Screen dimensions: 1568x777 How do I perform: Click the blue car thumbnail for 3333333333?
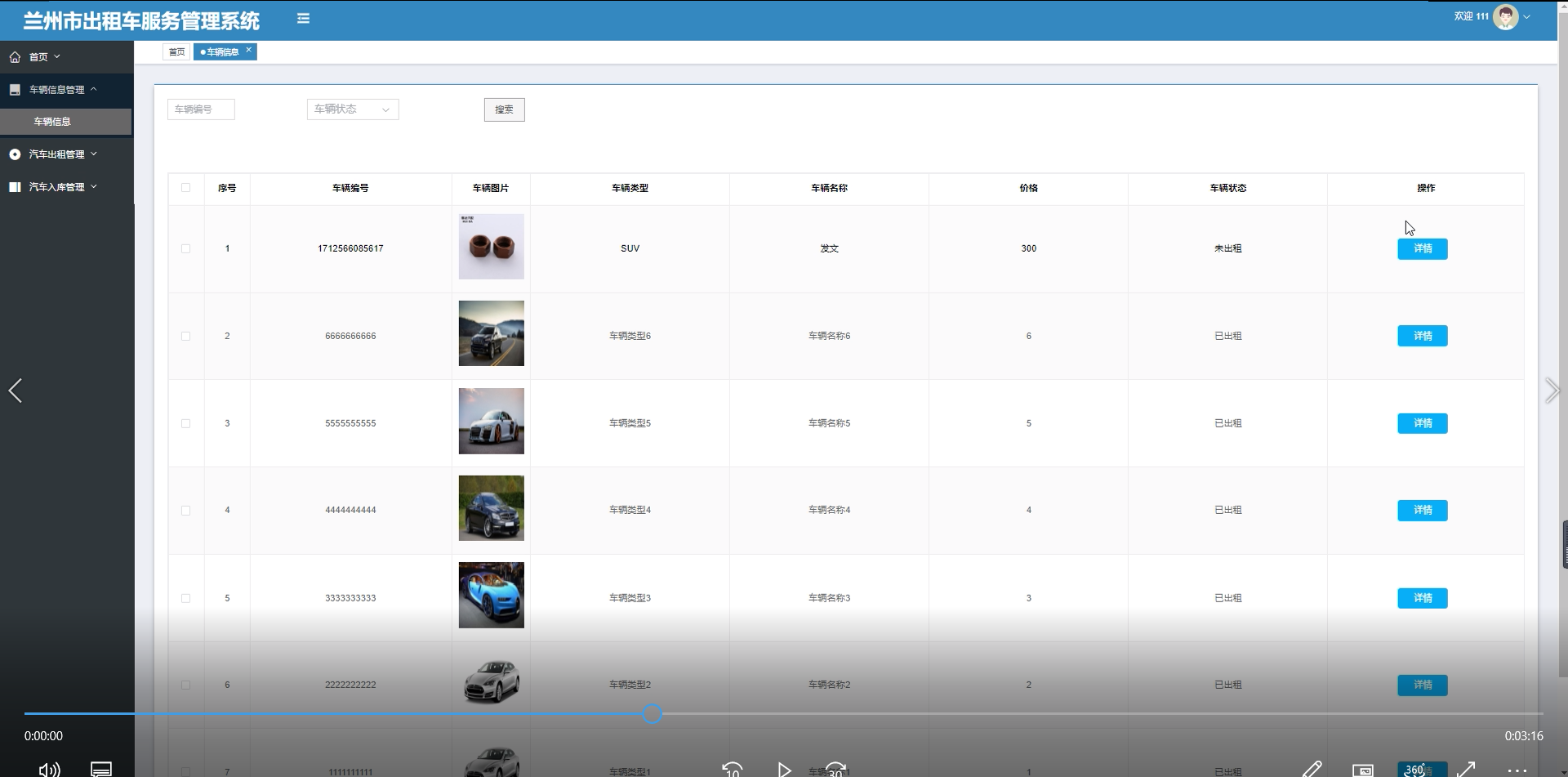tap(491, 595)
